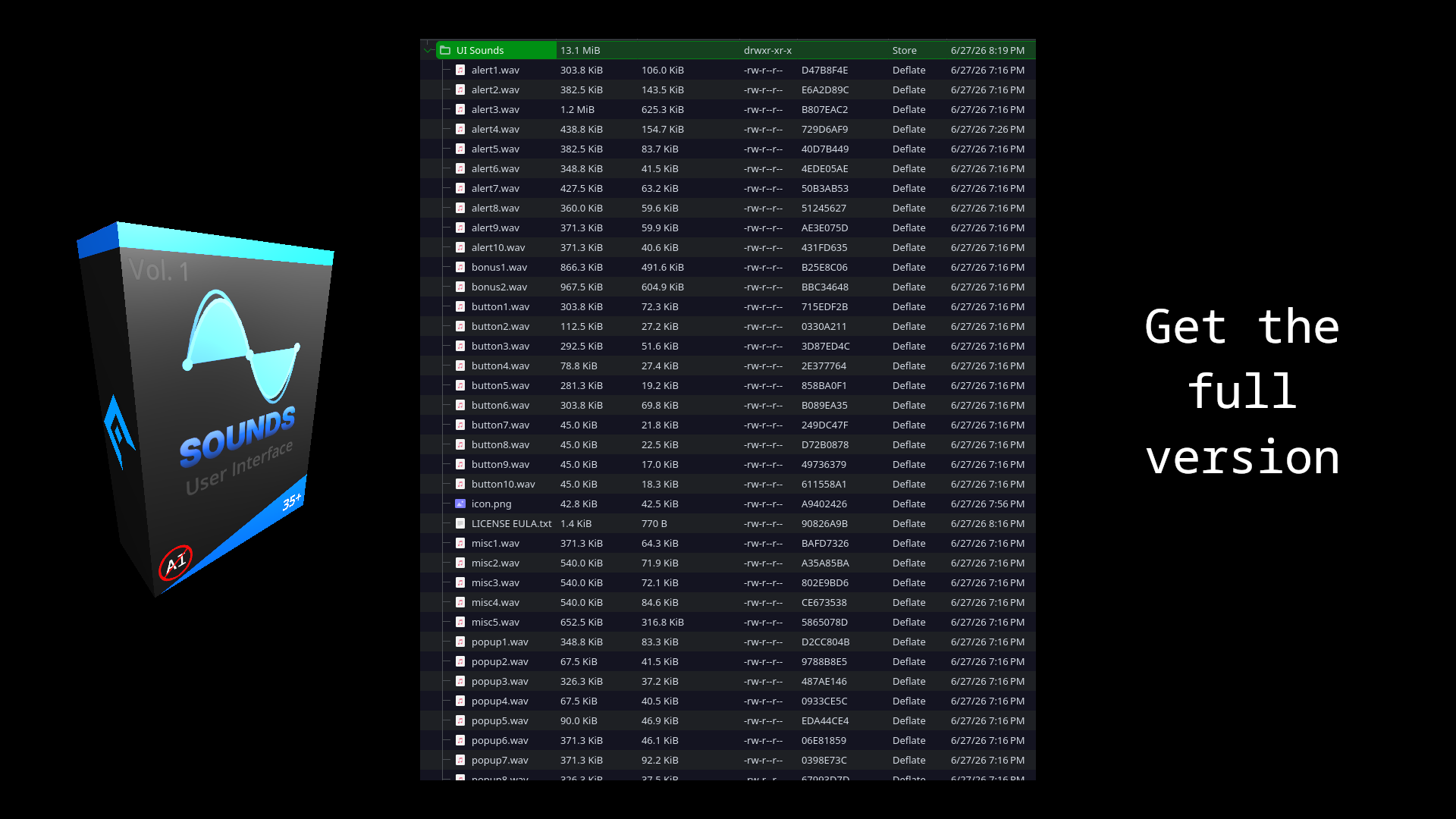This screenshot has width=1456, height=819.
Task: Click the audio icon beside alert6.wav
Action: pos(460,168)
